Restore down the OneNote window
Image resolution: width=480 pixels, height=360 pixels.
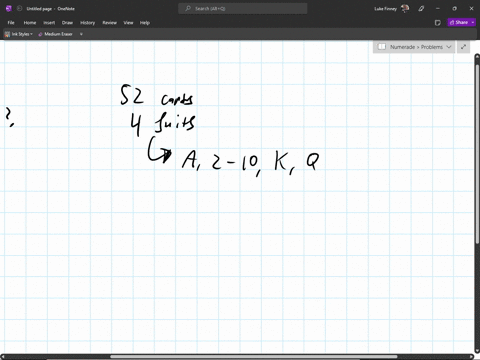pos(454,9)
